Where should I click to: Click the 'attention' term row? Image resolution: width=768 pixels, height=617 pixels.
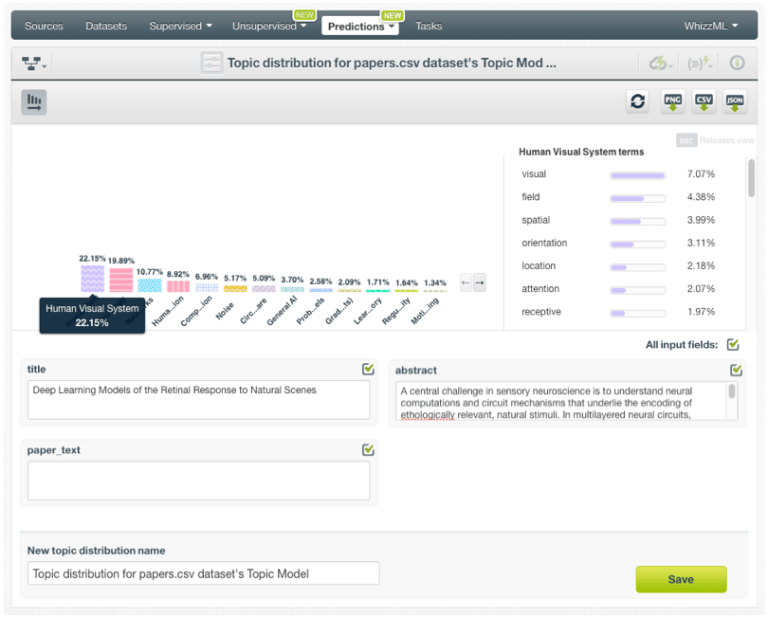click(x=618, y=289)
